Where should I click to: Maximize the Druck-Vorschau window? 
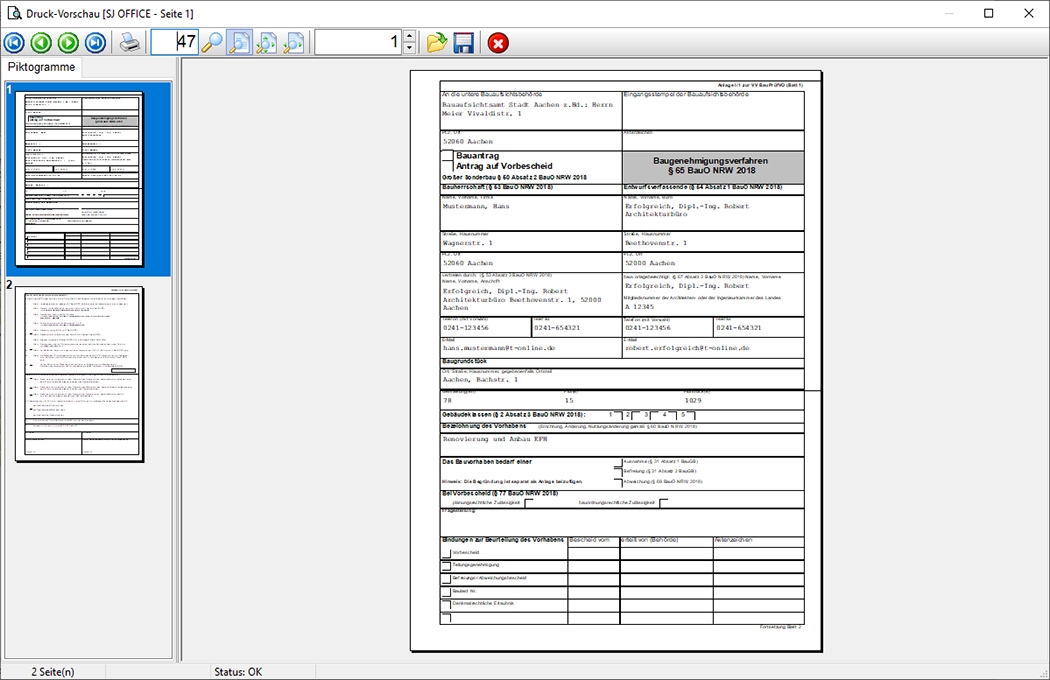tap(988, 13)
